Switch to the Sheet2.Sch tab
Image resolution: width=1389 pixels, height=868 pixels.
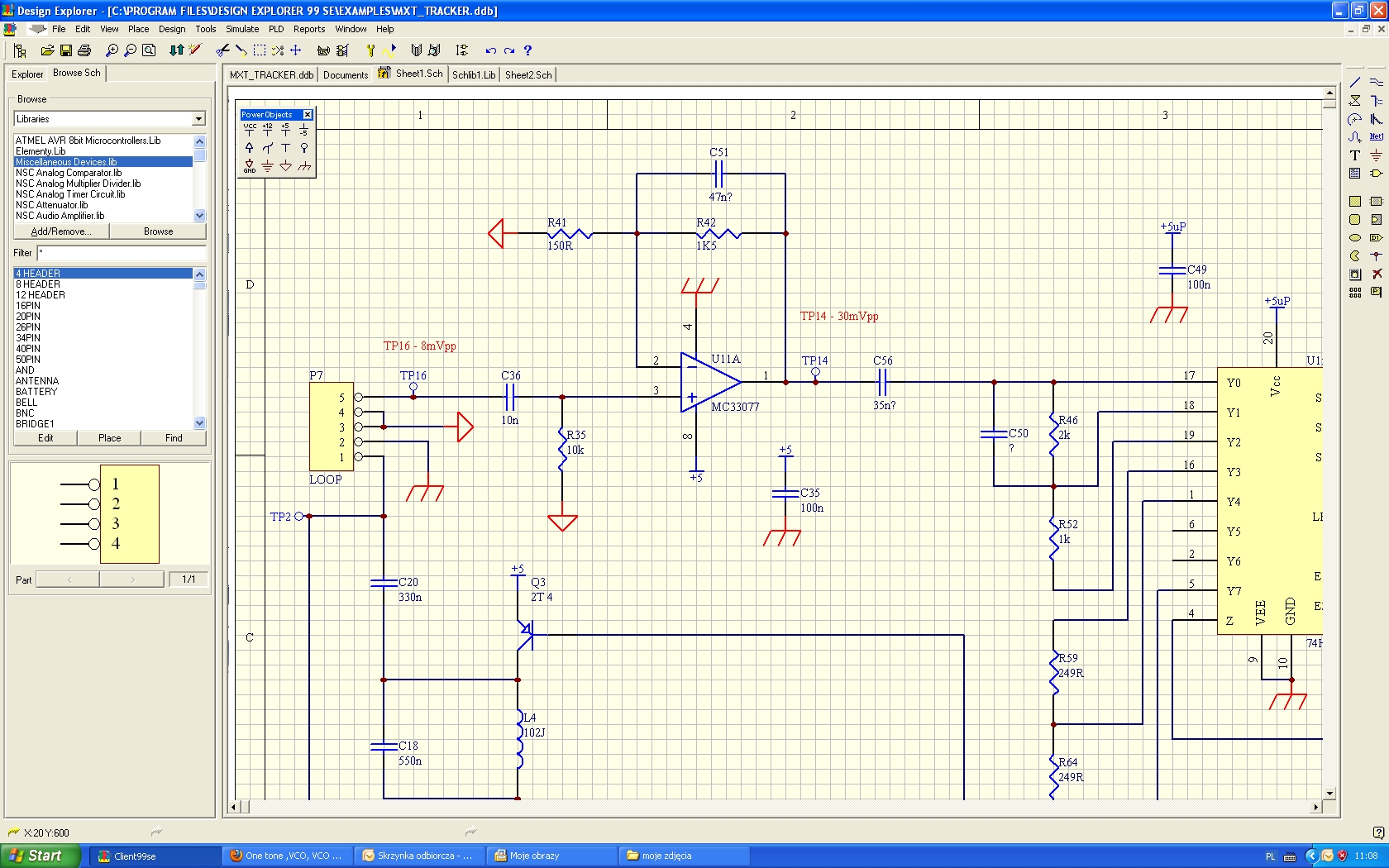tap(528, 74)
